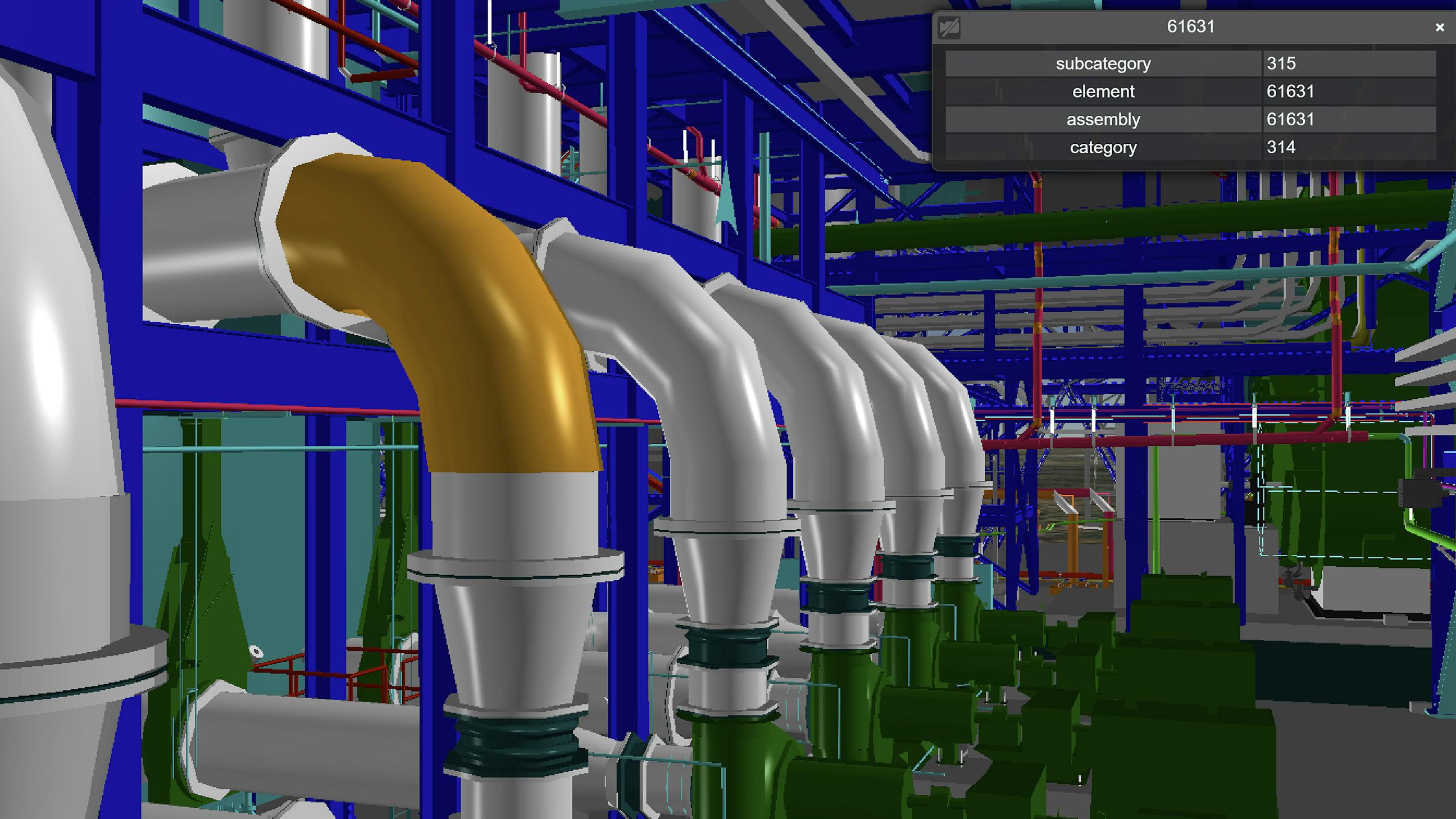Select the element label cell
The image size is (1456, 819).
[1103, 92]
